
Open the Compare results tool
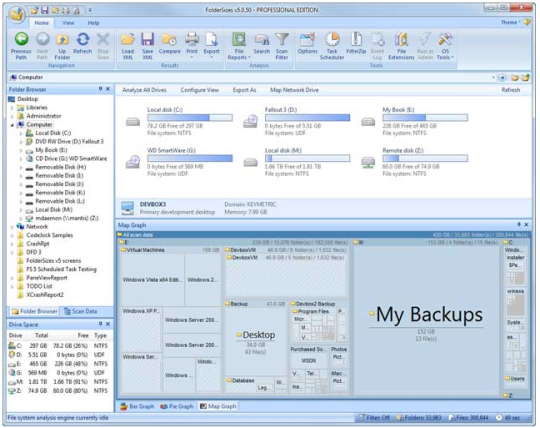pos(169,43)
